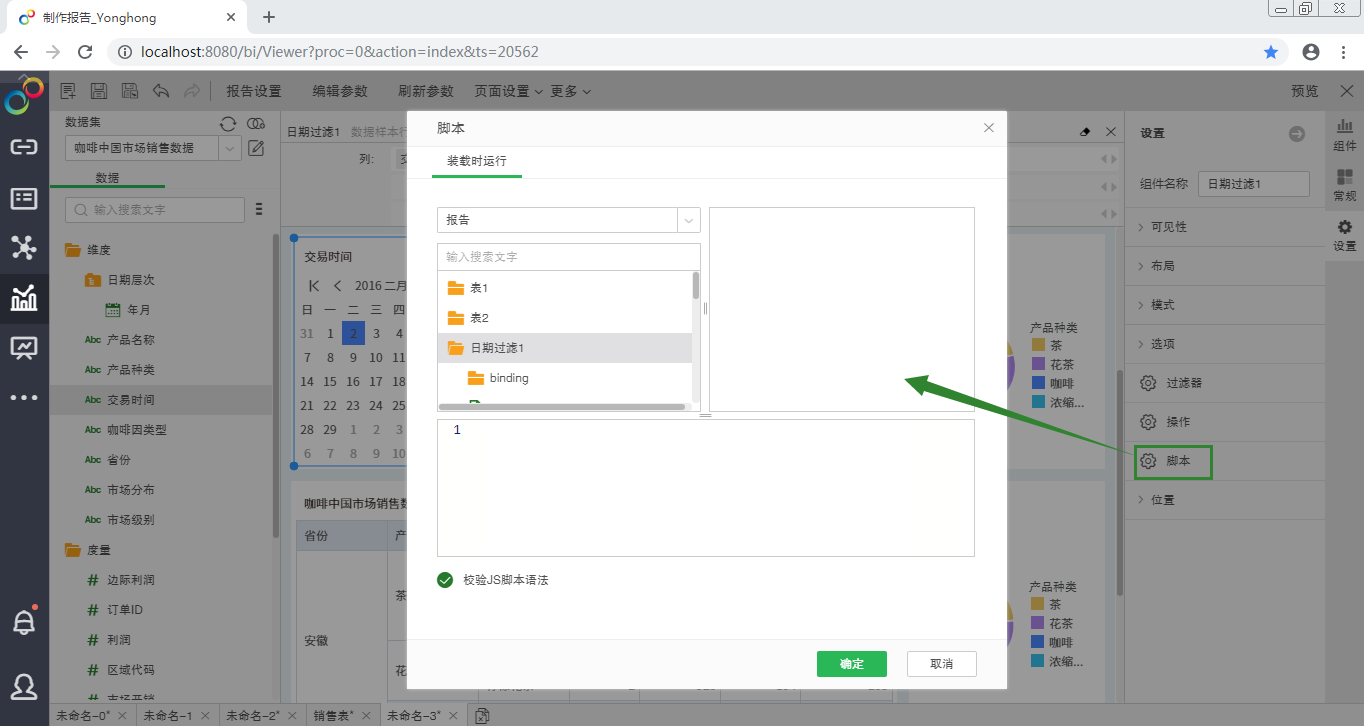The width and height of the screenshot is (1364, 726).
Task: Expand the 布局 settings section
Action: click(1162, 266)
